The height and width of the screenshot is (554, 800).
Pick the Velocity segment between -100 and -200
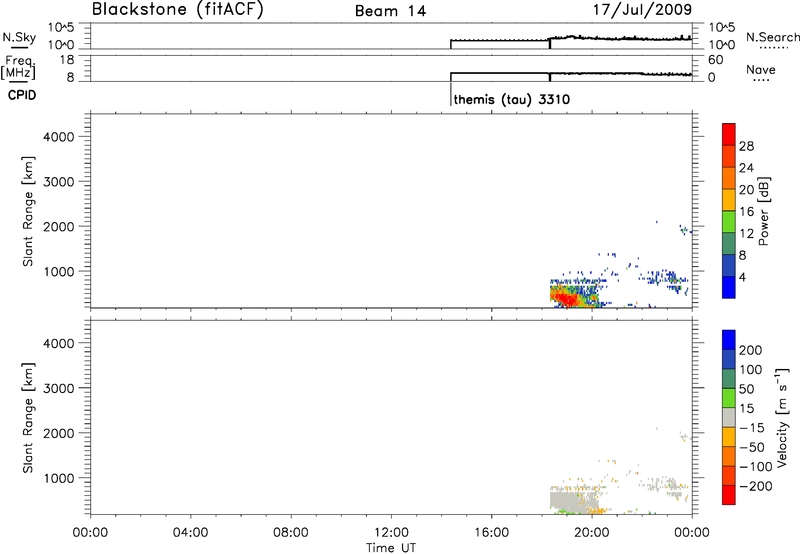pos(729,475)
